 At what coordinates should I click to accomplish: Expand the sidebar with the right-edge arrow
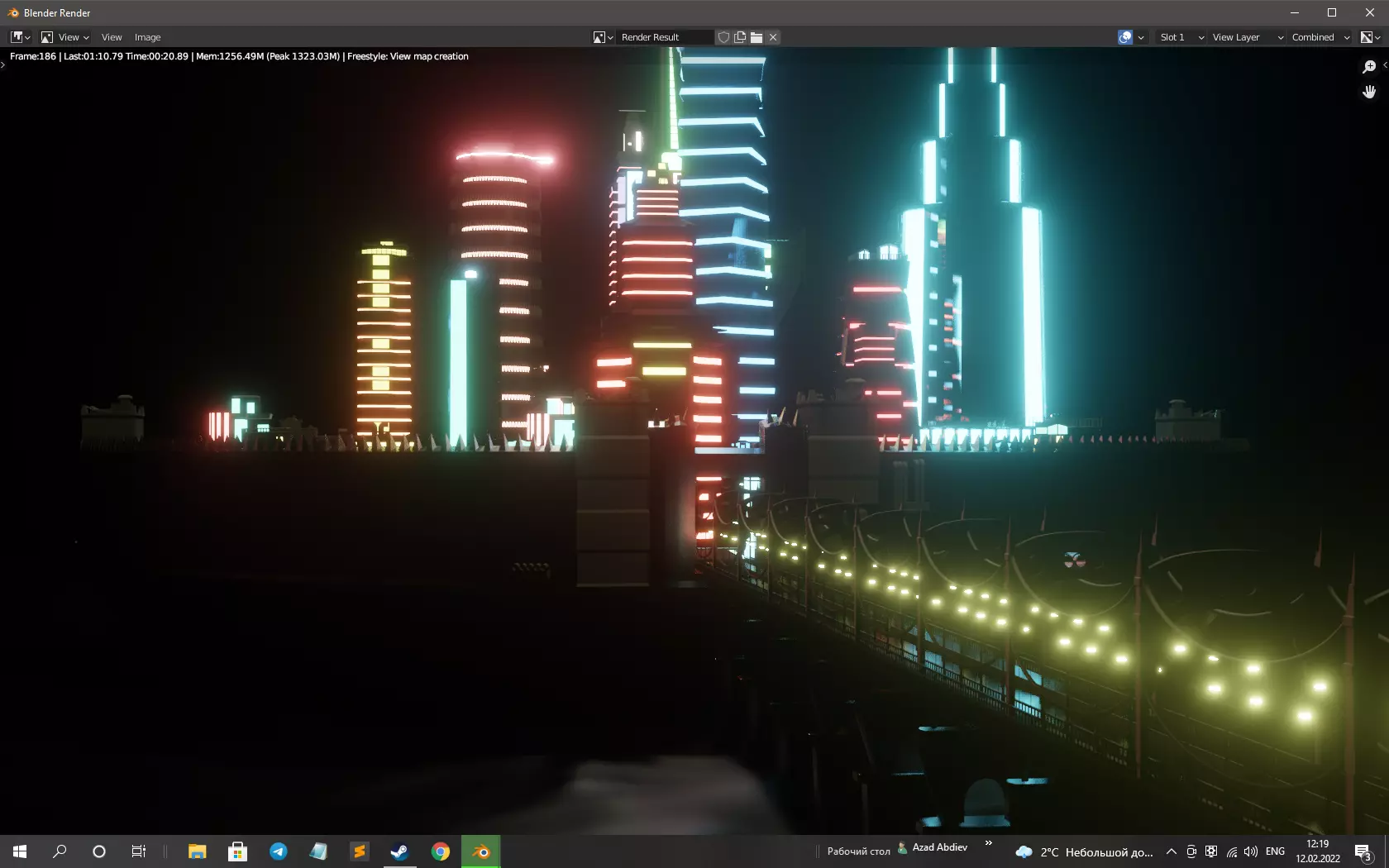[x=1385, y=64]
